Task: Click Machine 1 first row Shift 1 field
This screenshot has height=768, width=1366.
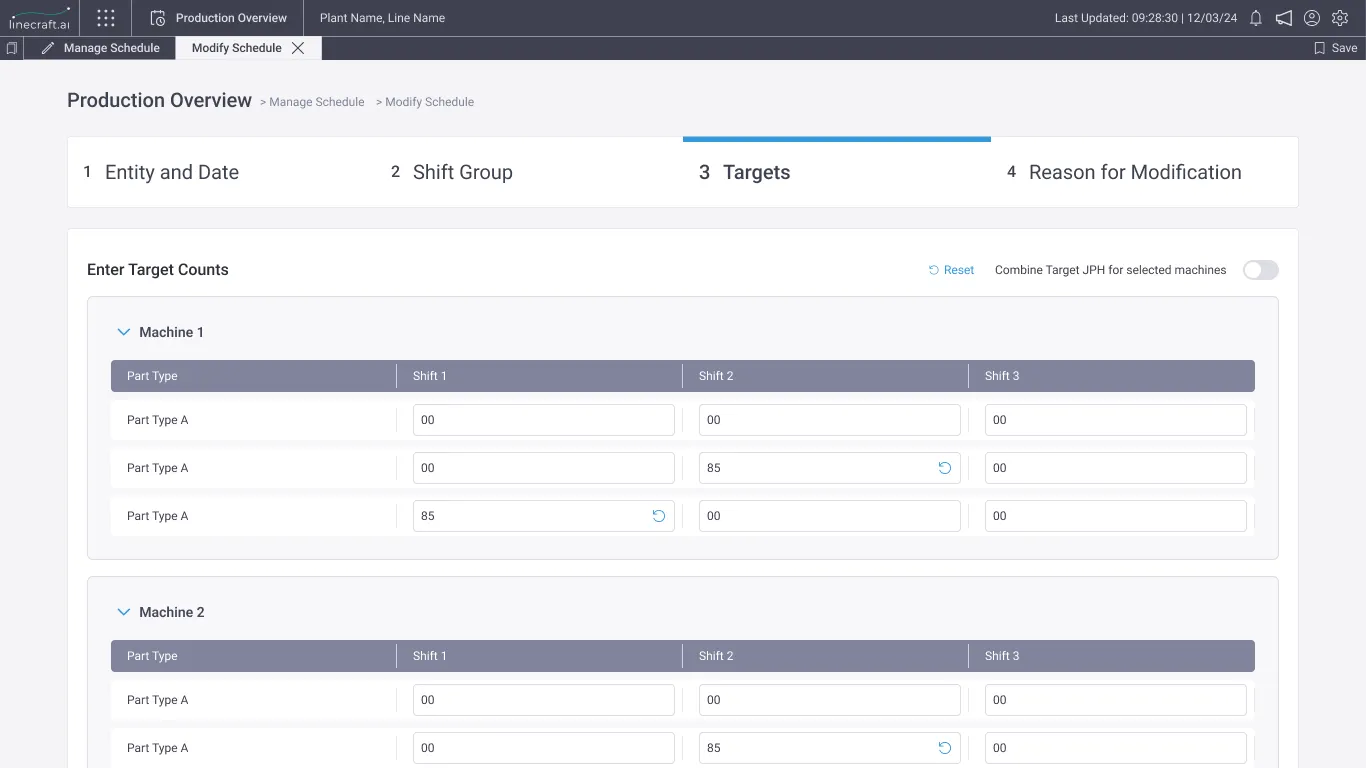Action: point(544,420)
